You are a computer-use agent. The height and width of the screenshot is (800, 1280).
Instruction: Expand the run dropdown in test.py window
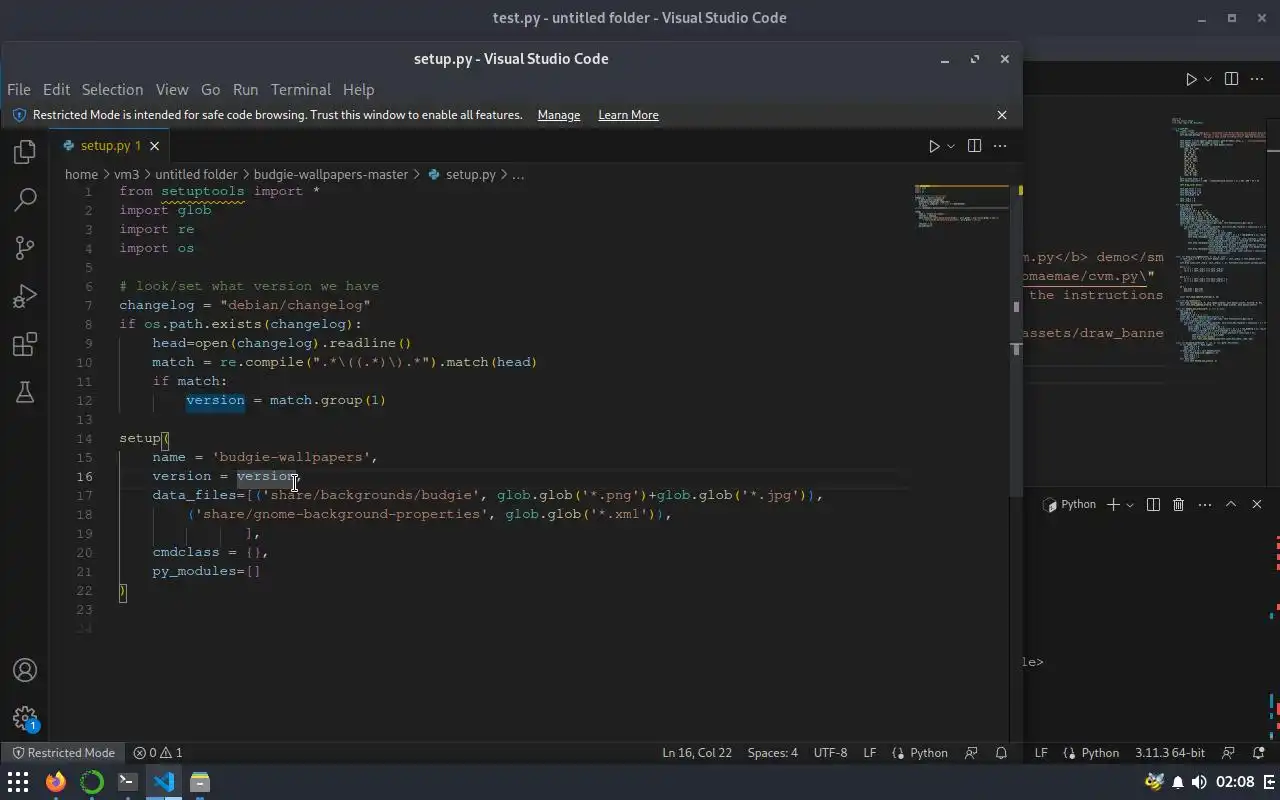point(1208,79)
